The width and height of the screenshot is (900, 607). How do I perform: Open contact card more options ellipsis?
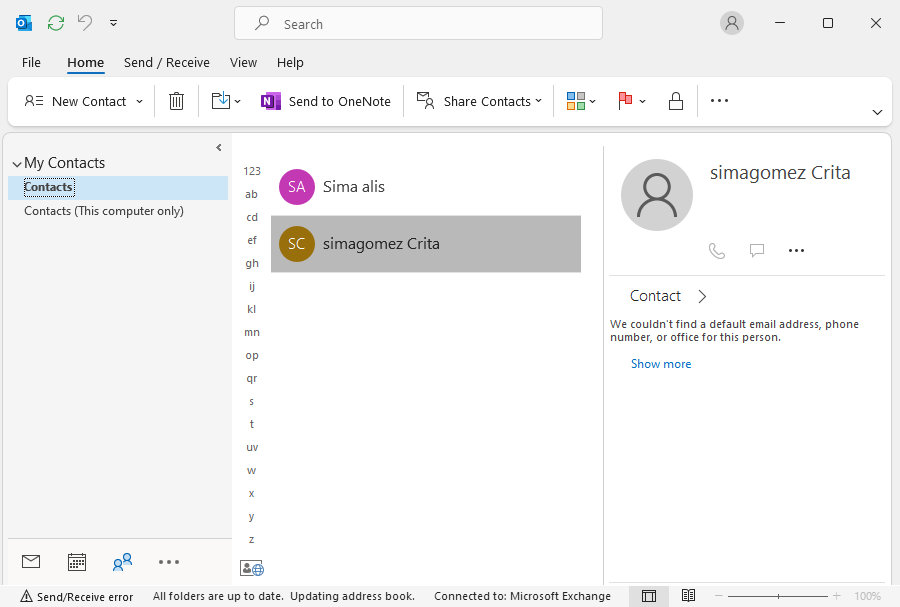[796, 251]
